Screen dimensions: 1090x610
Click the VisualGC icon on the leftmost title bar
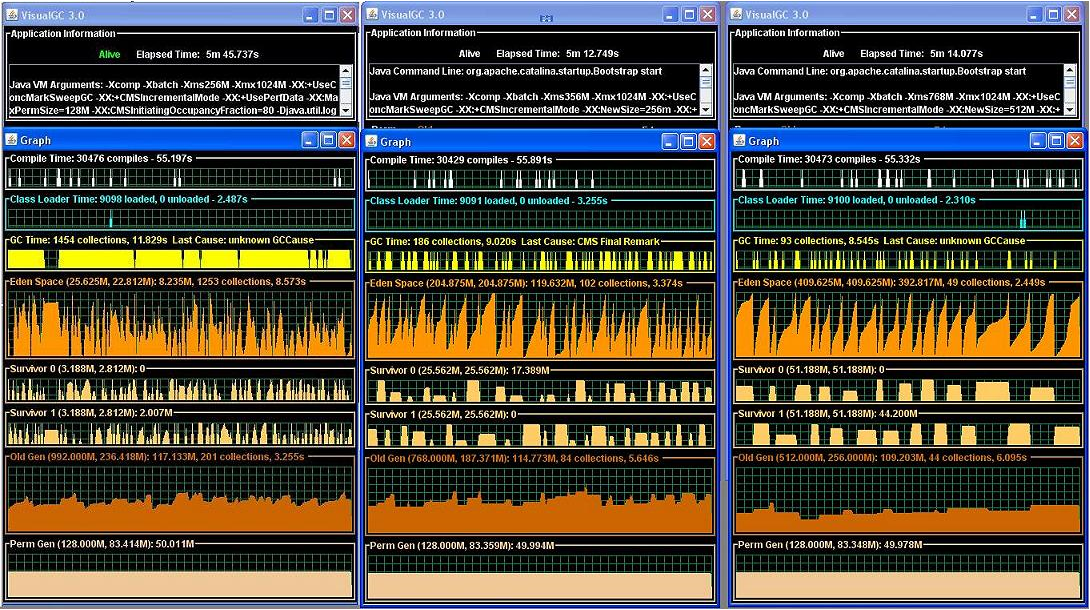10,14
